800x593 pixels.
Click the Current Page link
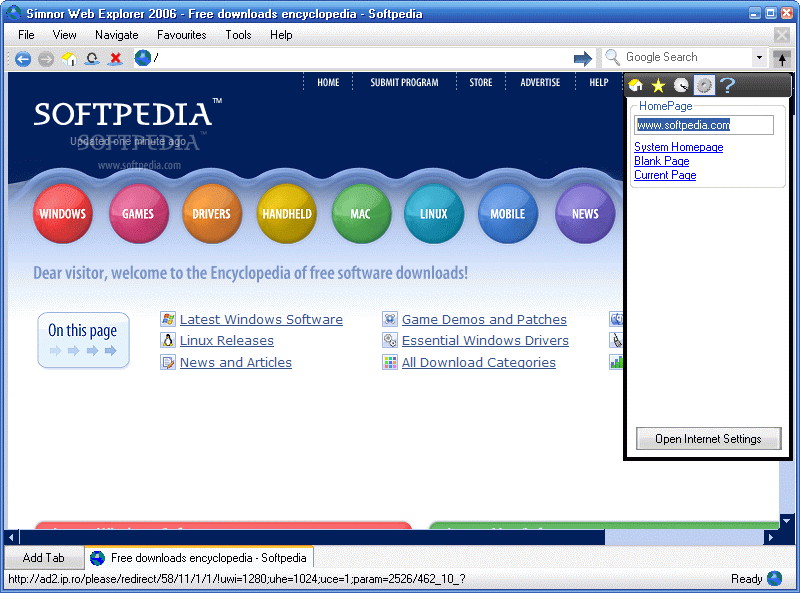click(x=665, y=175)
